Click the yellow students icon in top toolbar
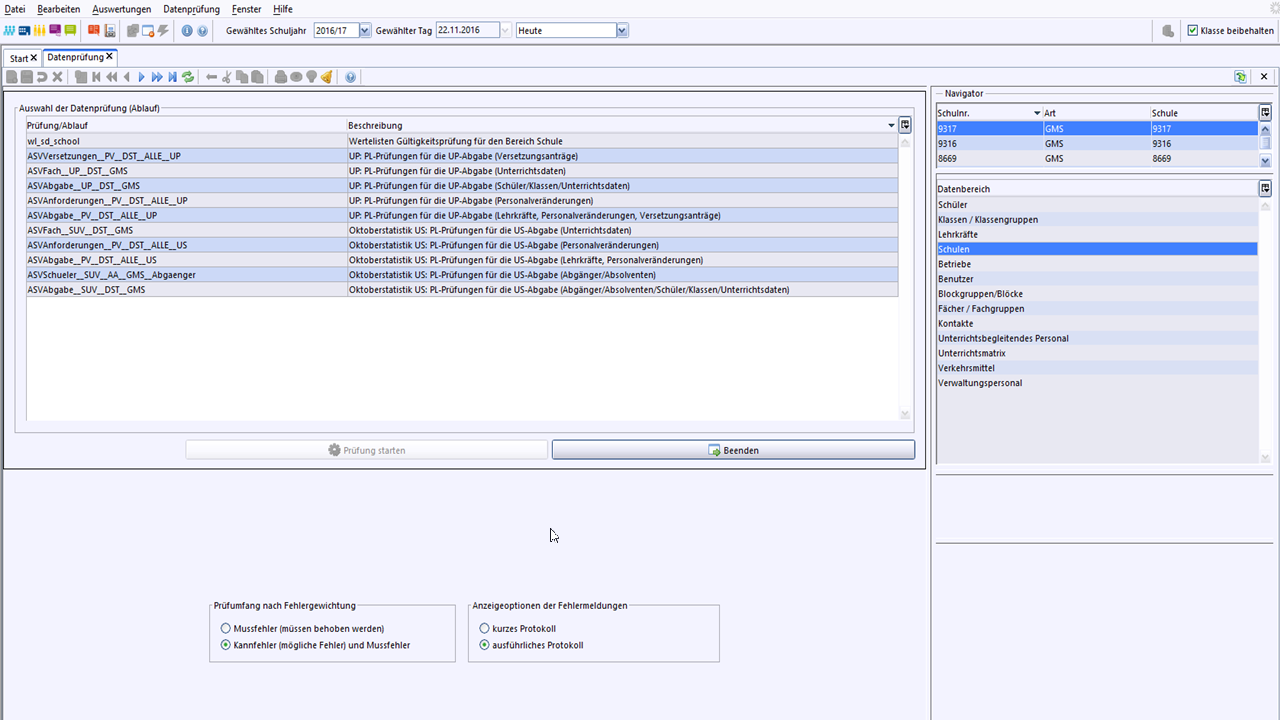The width and height of the screenshot is (1280, 720). 39,31
